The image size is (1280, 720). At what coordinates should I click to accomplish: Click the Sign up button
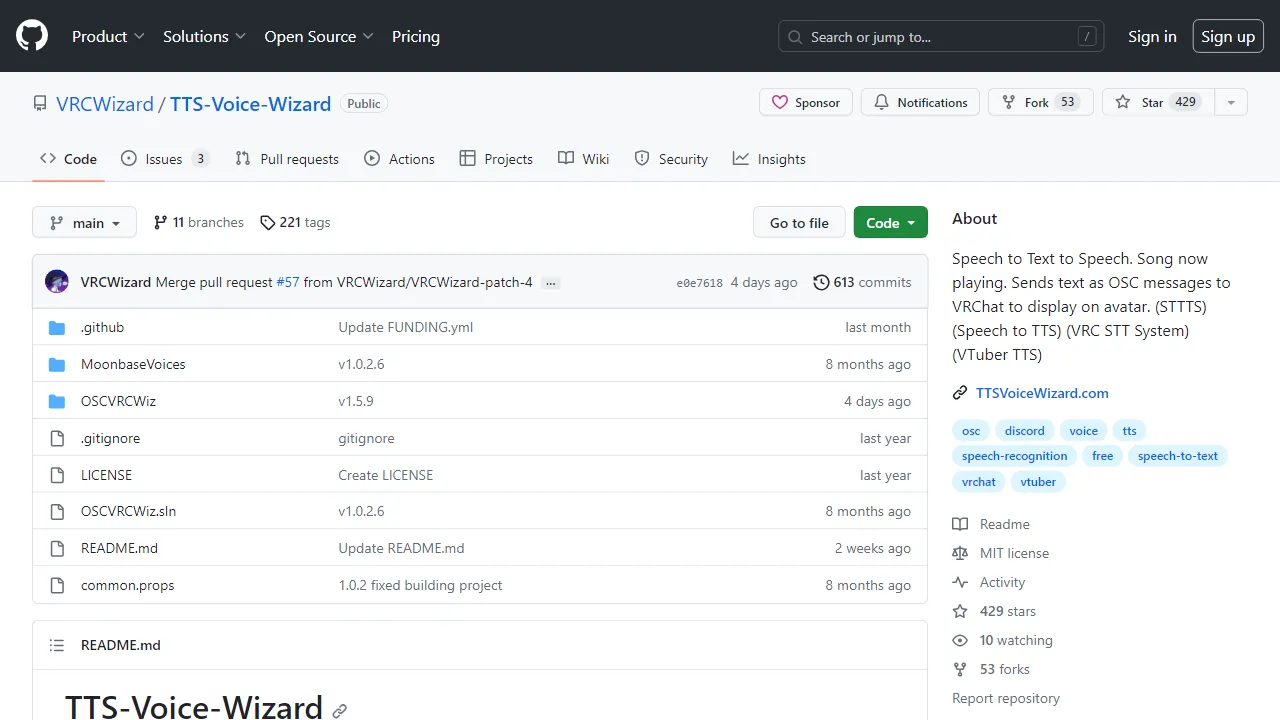pos(1228,36)
